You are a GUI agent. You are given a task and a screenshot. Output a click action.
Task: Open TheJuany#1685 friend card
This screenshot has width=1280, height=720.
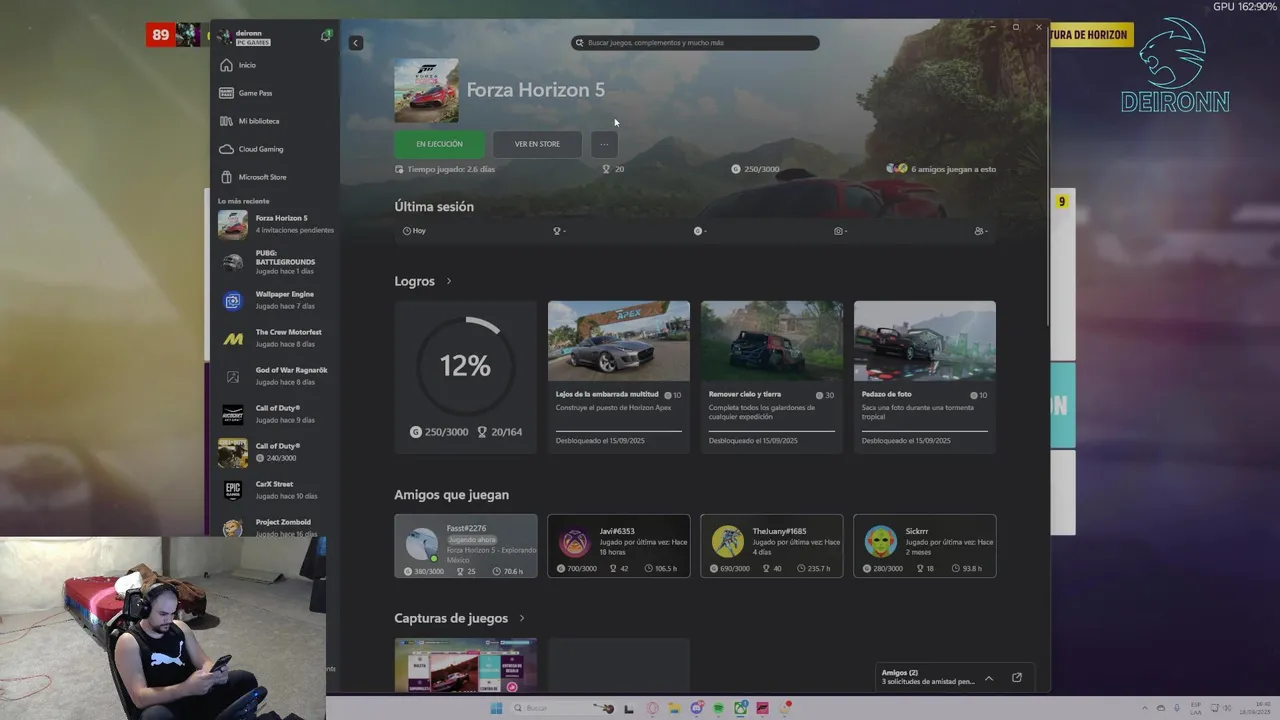point(771,546)
